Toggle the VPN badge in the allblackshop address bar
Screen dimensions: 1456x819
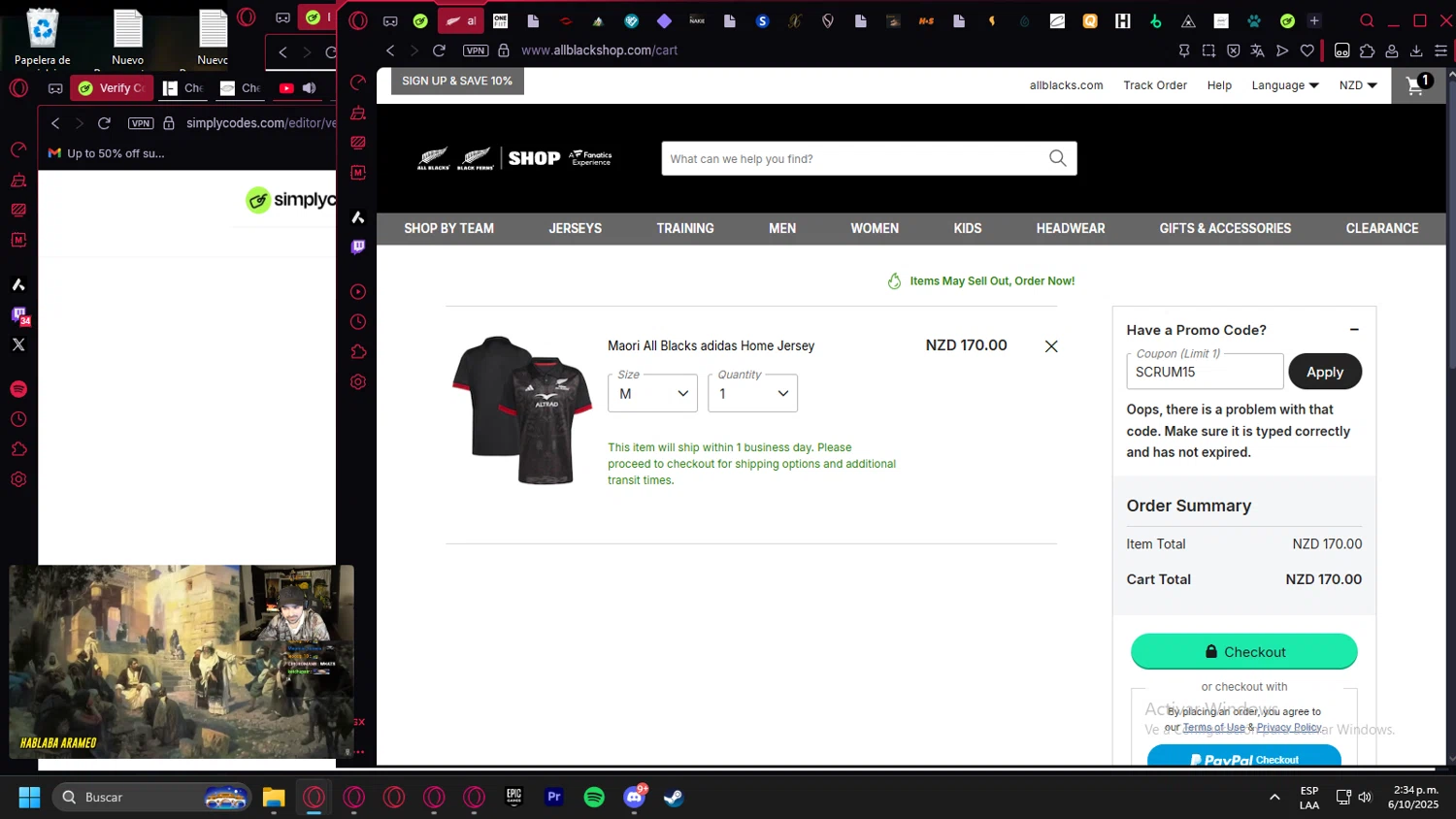coord(476,50)
